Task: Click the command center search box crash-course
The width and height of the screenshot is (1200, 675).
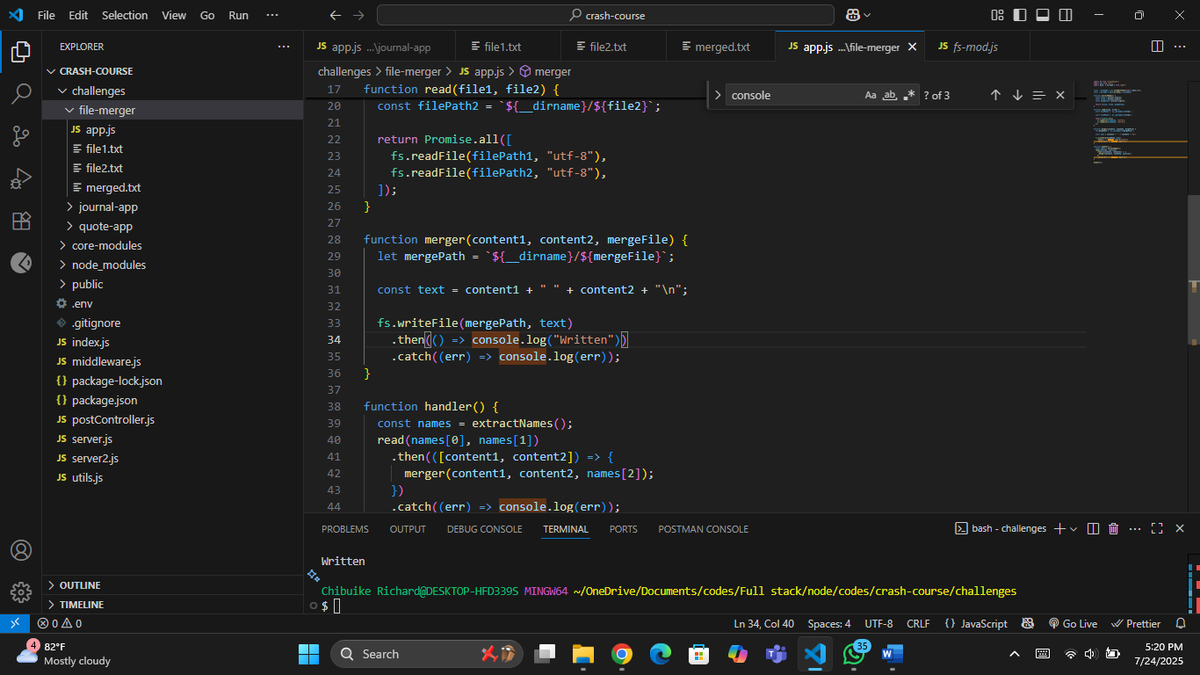Action: click(x=605, y=15)
